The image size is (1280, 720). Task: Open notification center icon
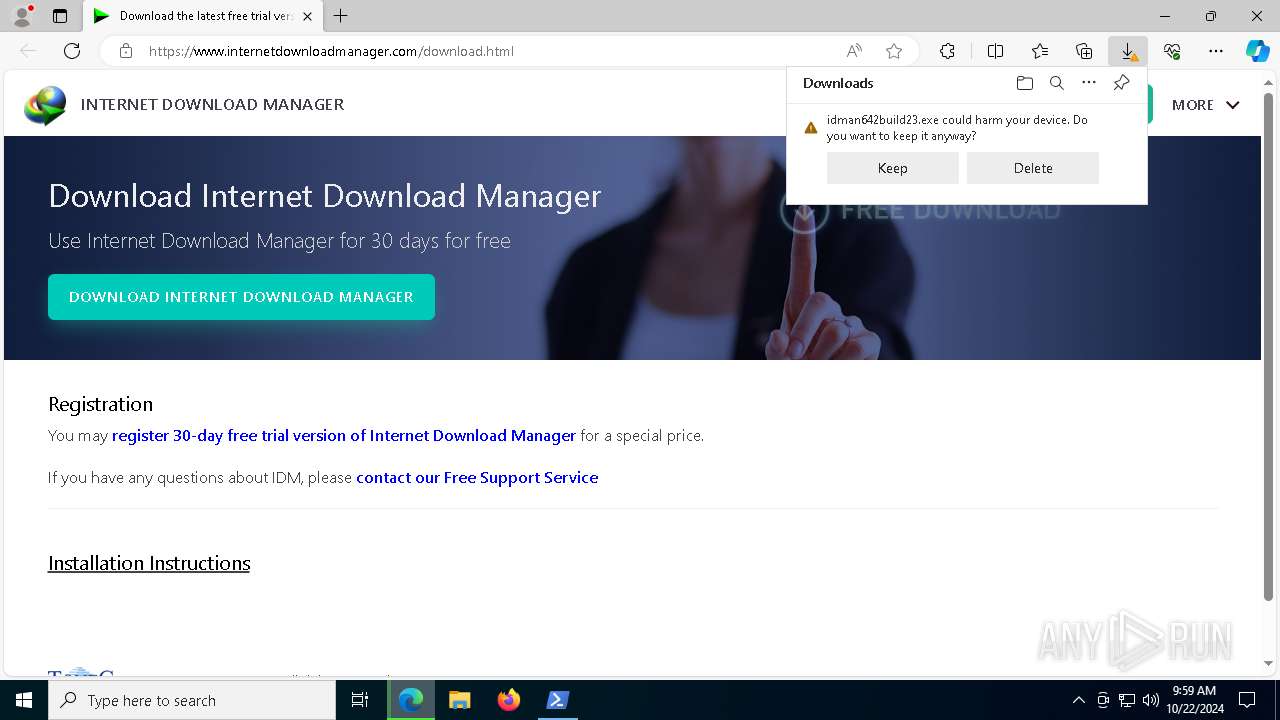tap(1247, 700)
